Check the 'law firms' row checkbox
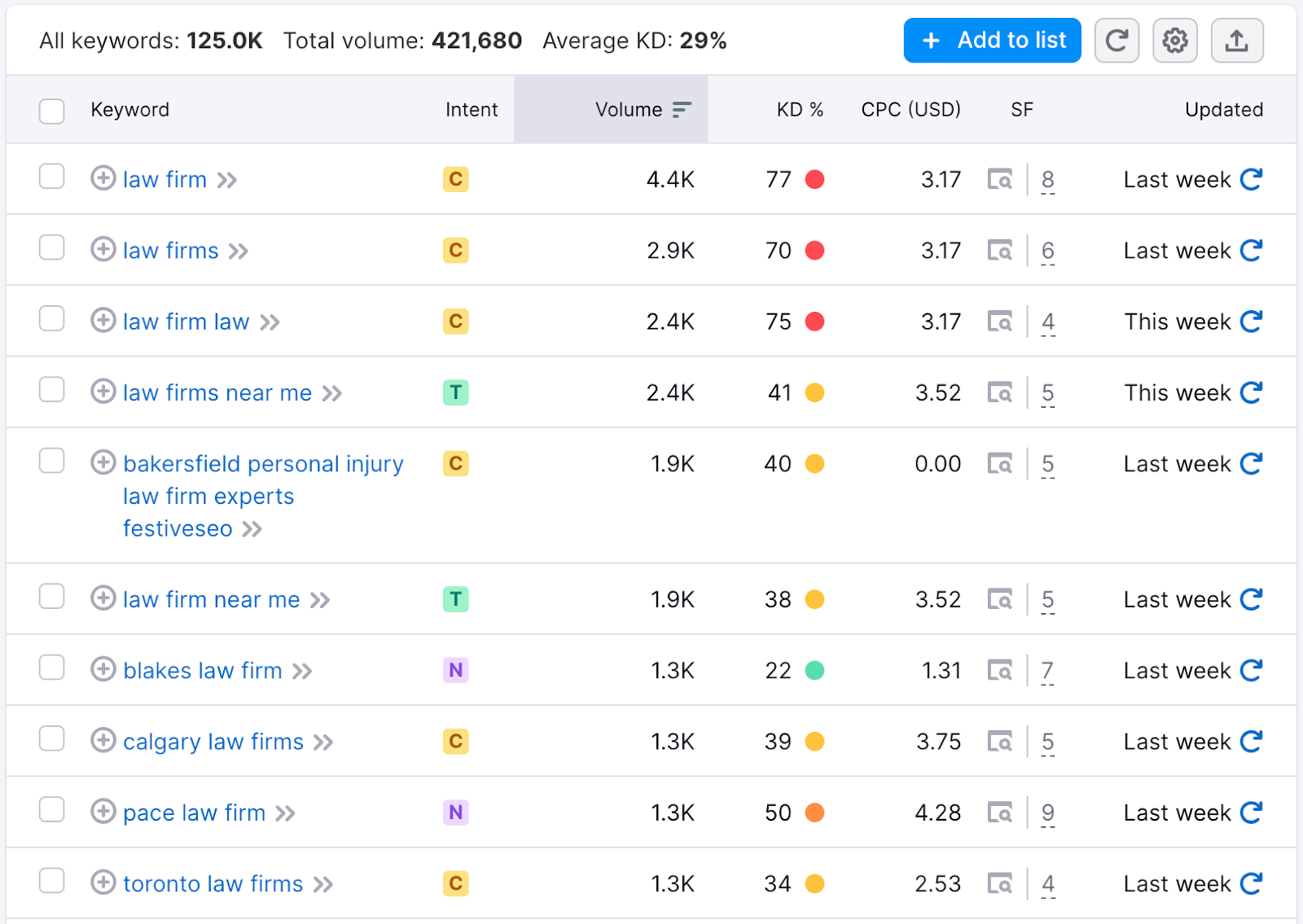This screenshot has height=924, width=1303. click(x=52, y=247)
